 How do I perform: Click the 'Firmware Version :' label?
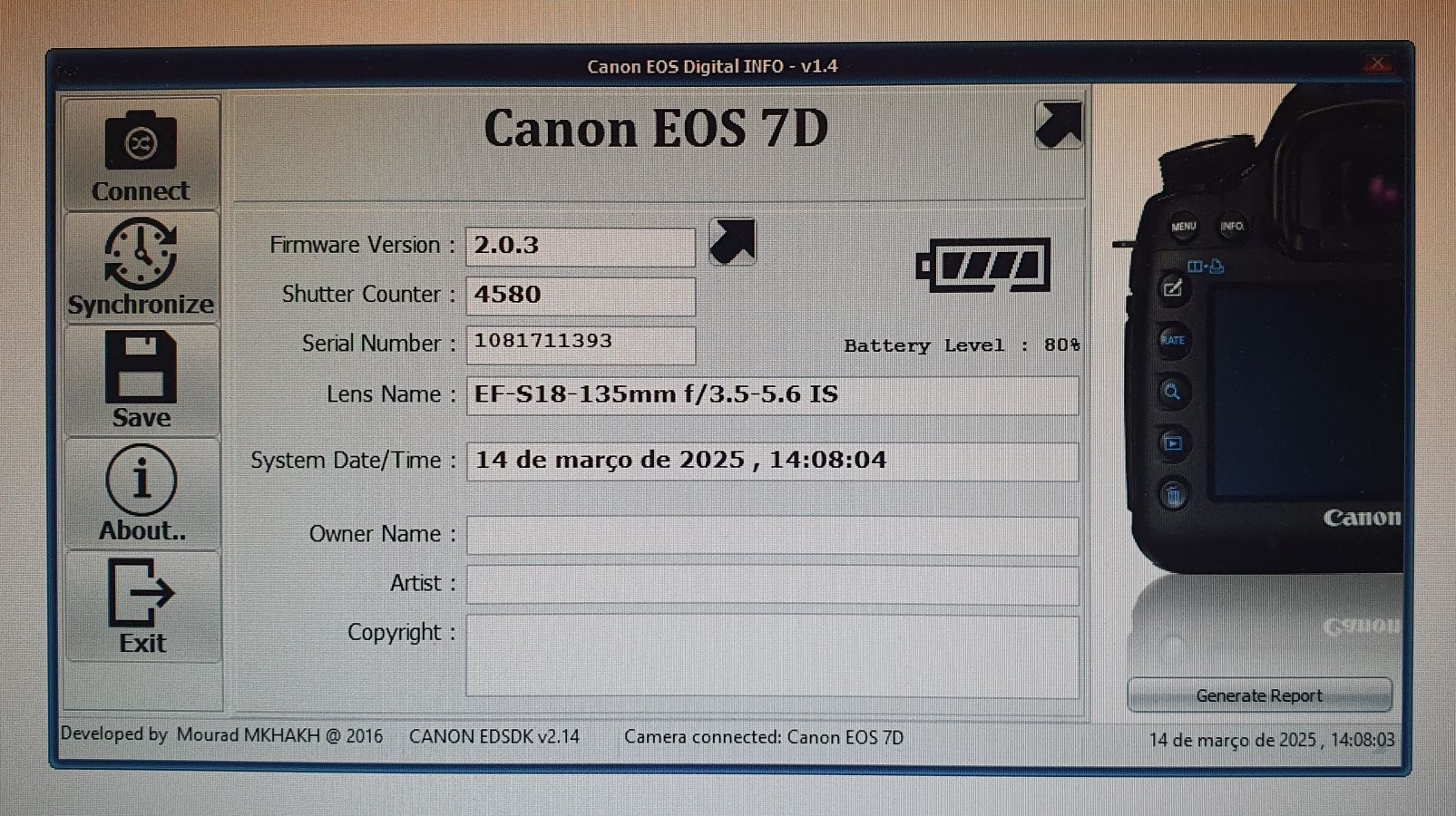[x=362, y=245]
